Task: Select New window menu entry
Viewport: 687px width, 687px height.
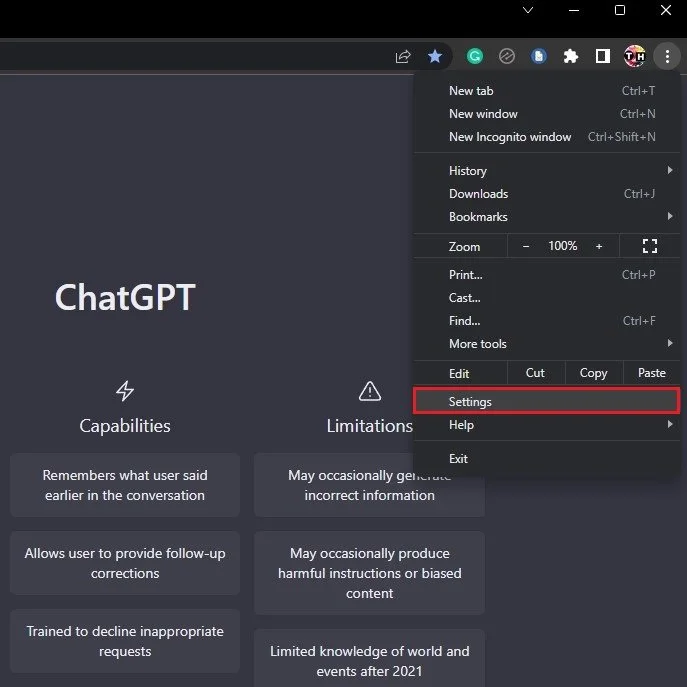Action: click(x=546, y=114)
